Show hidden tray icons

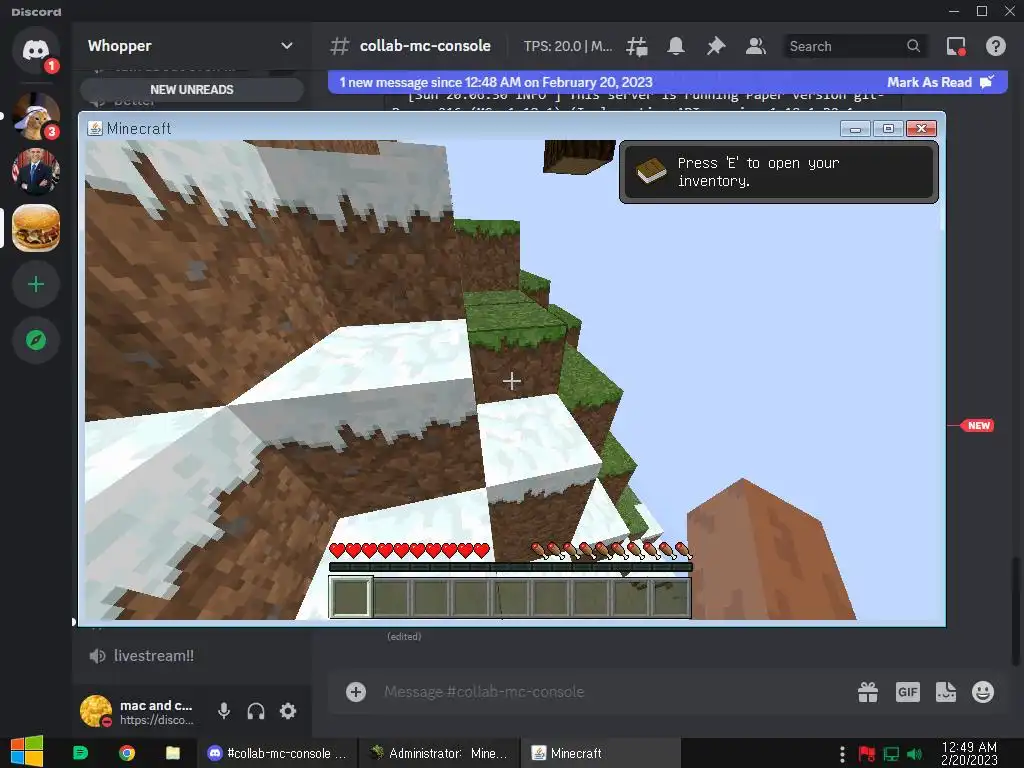[842, 754]
